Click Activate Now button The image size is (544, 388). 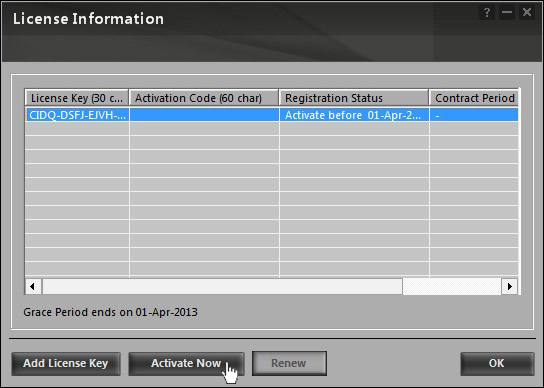[186, 364]
